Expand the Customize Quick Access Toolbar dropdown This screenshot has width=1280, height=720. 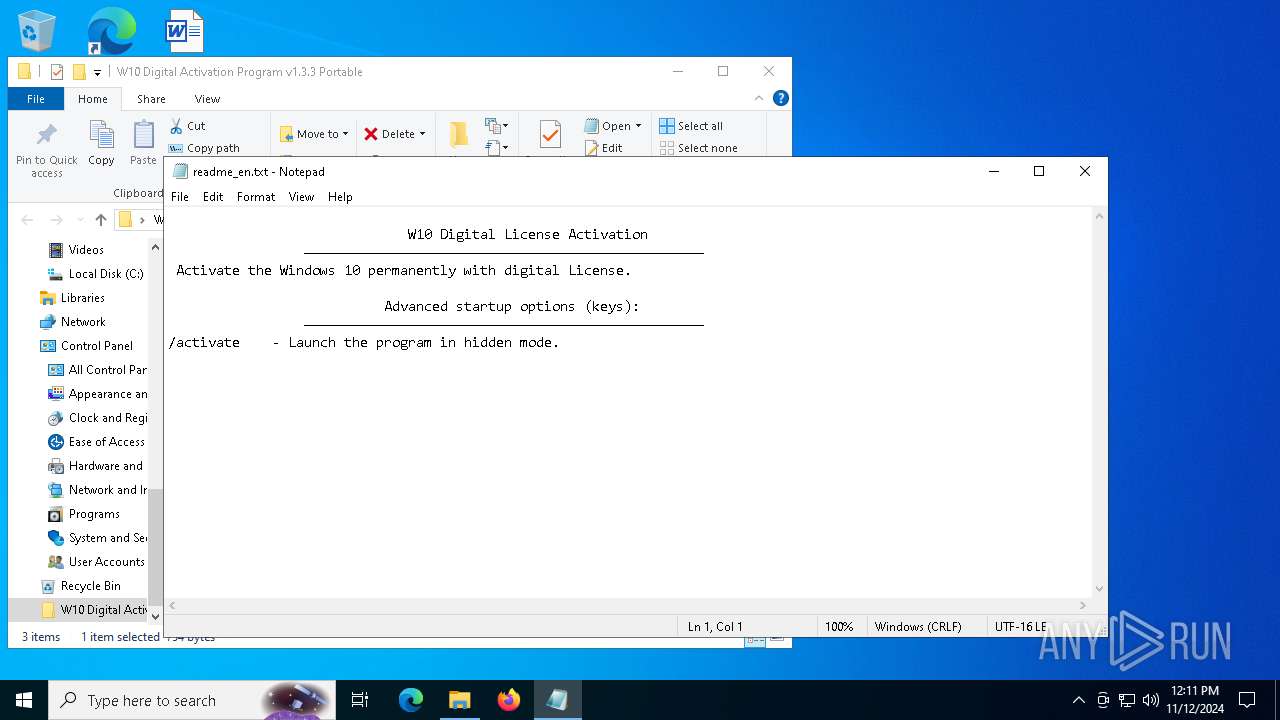tap(97, 72)
